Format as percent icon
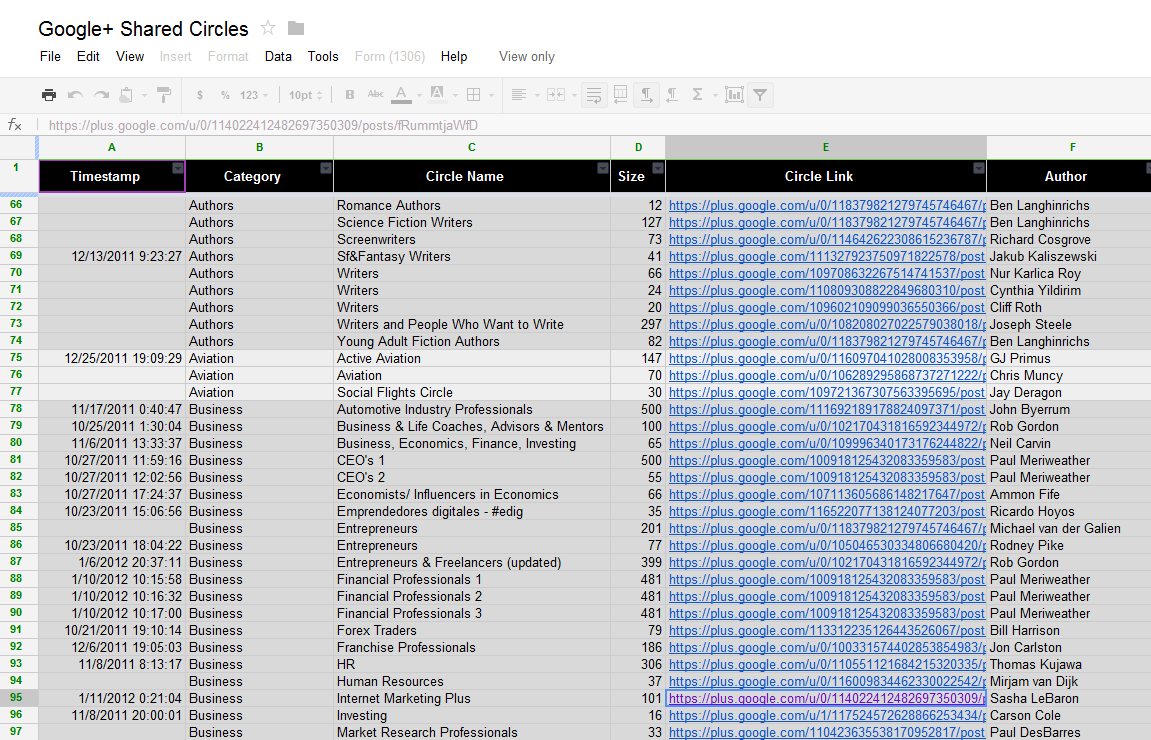Viewport: 1151px width, 740px height. [225, 95]
